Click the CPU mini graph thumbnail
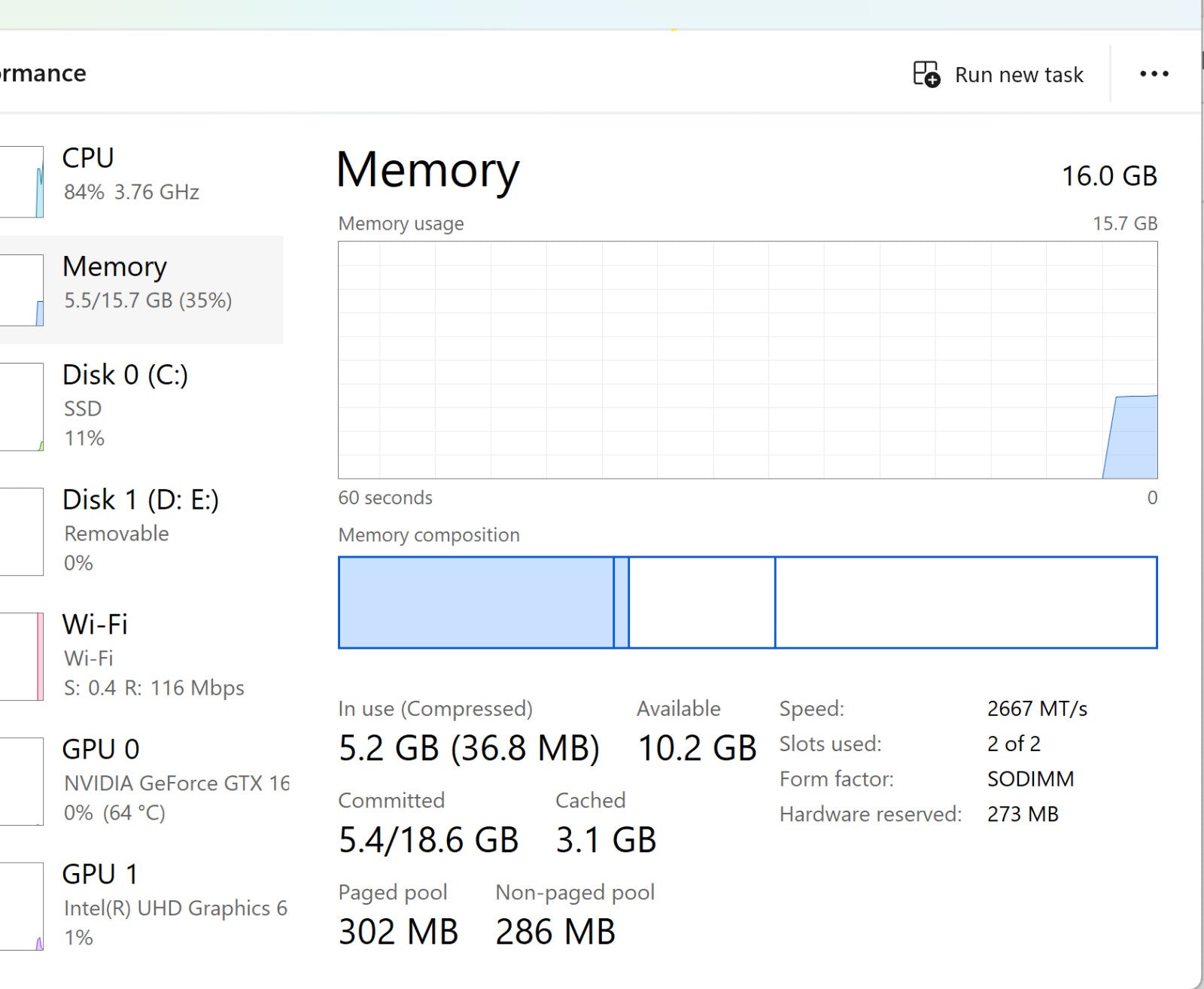The width and height of the screenshot is (1204, 989). tap(21, 182)
